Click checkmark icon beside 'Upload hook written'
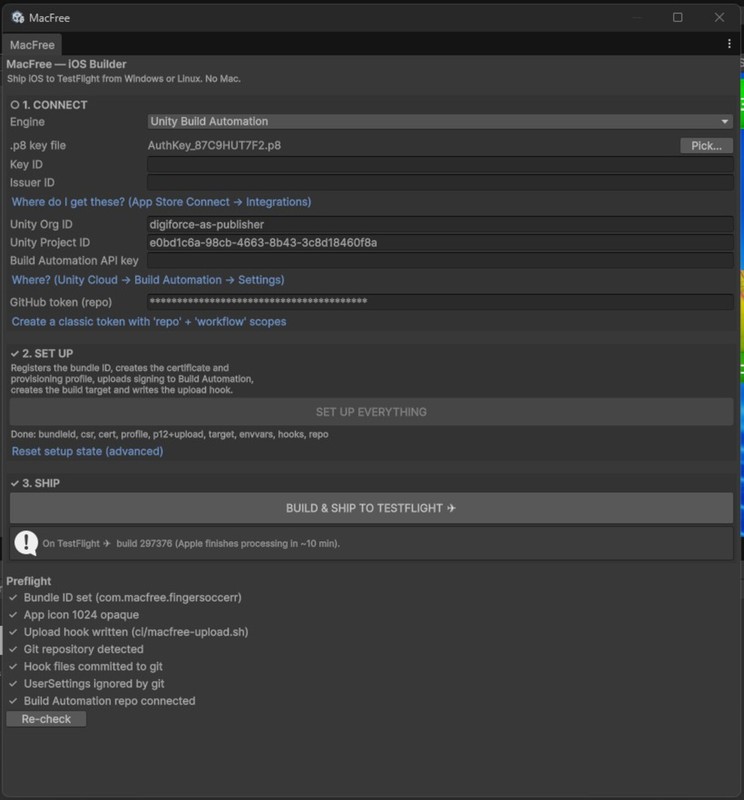The width and height of the screenshot is (744, 800). click(13, 632)
